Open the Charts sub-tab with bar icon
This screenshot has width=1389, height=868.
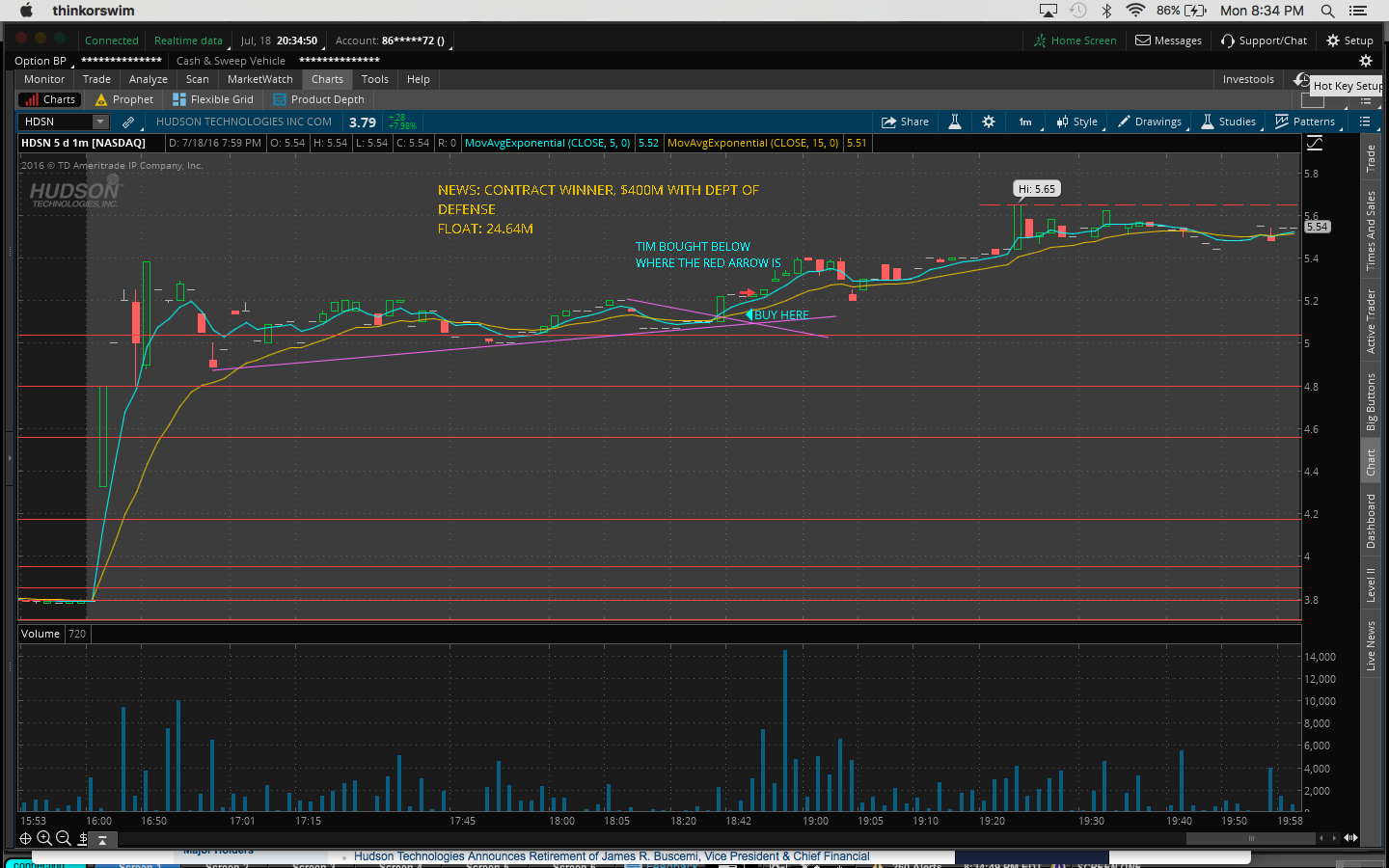(x=50, y=99)
